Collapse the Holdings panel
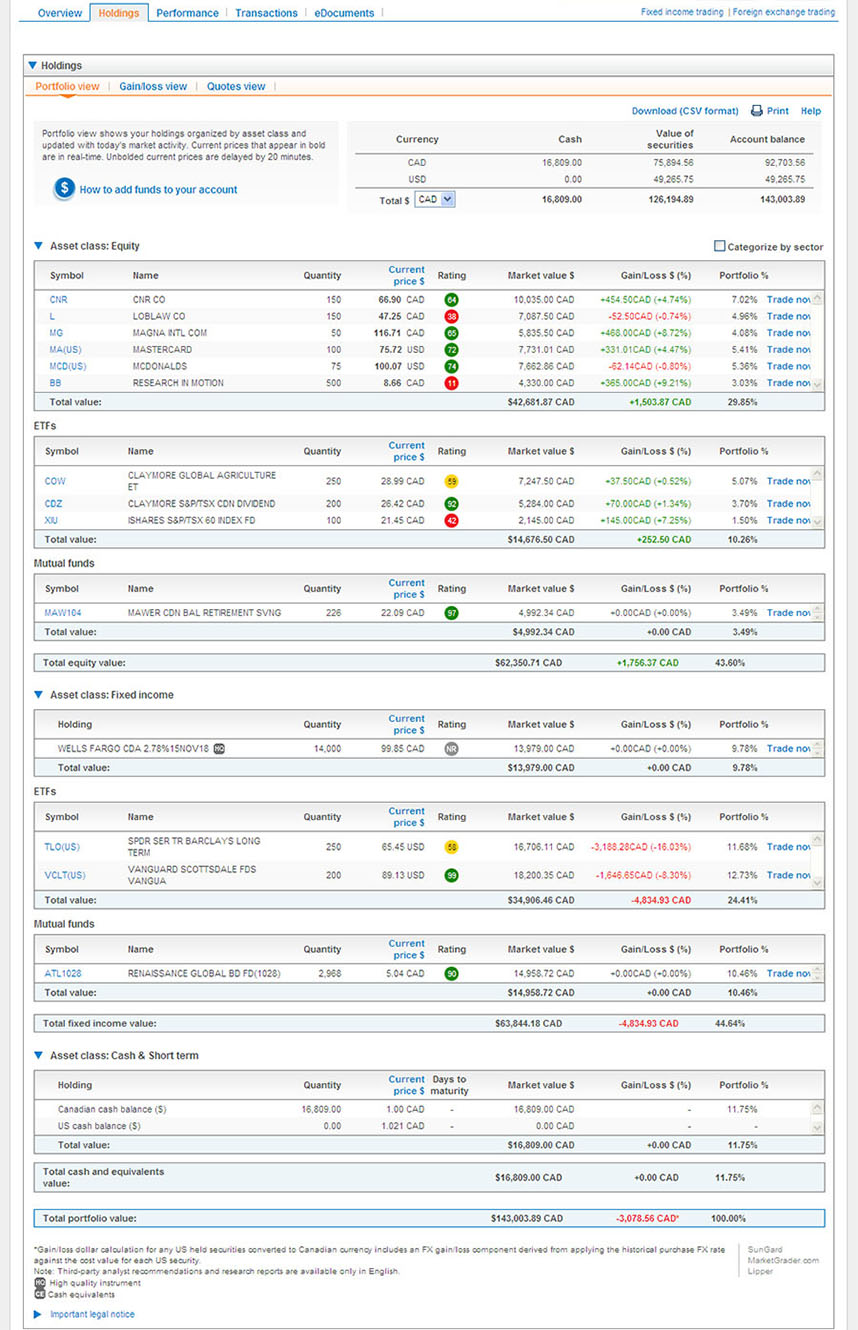Viewport: 858px width, 1330px height. click(x=33, y=66)
